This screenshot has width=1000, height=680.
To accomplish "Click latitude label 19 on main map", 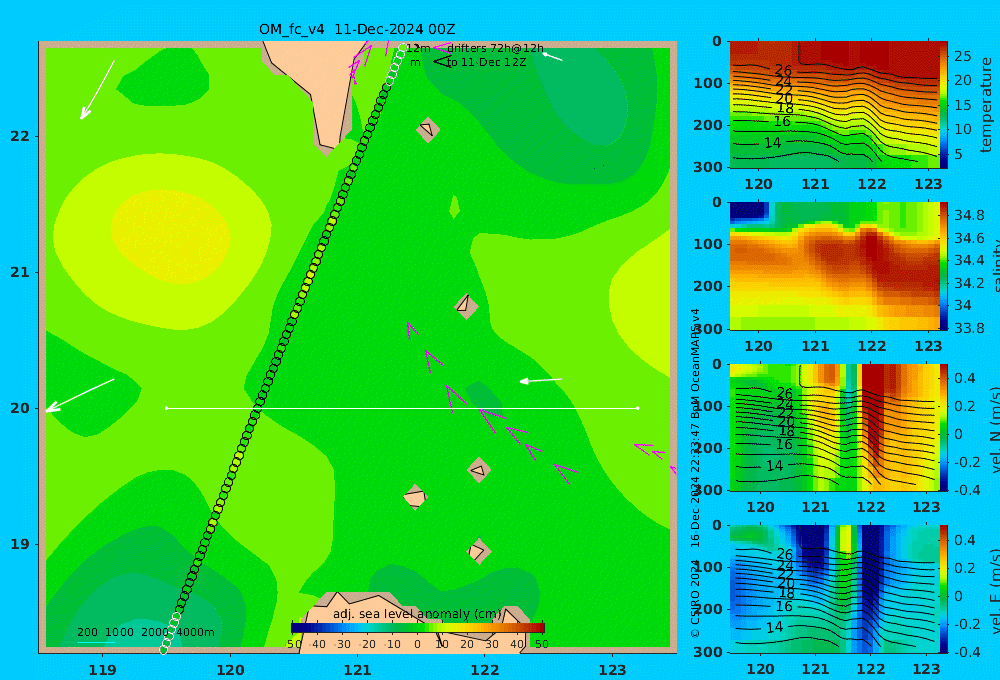I will click(x=20, y=544).
